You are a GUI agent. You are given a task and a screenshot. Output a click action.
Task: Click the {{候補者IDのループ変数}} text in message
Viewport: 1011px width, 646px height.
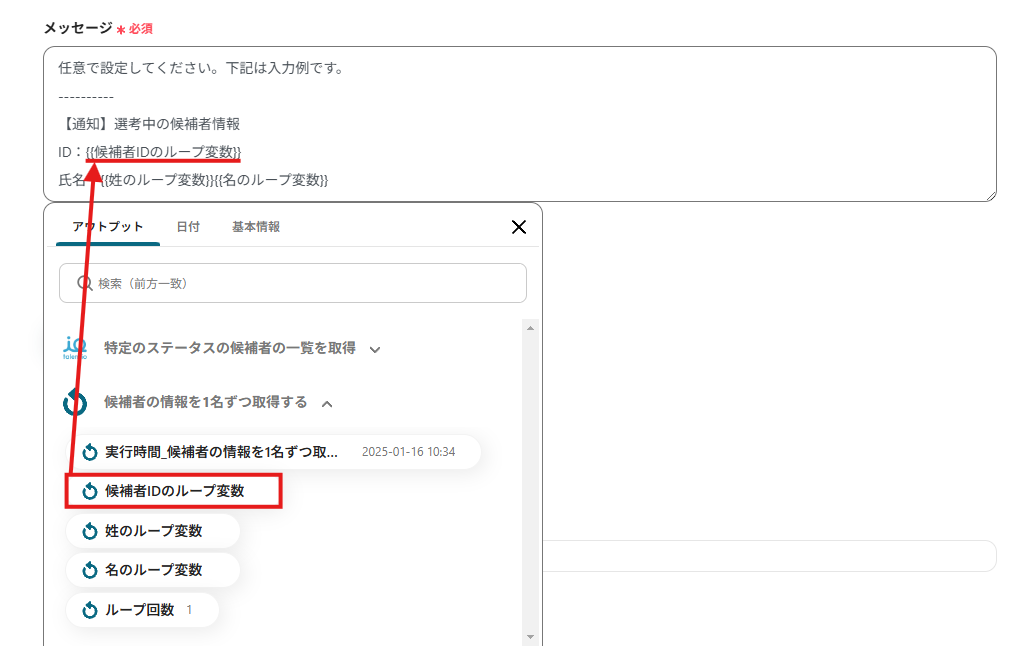pos(163,152)
